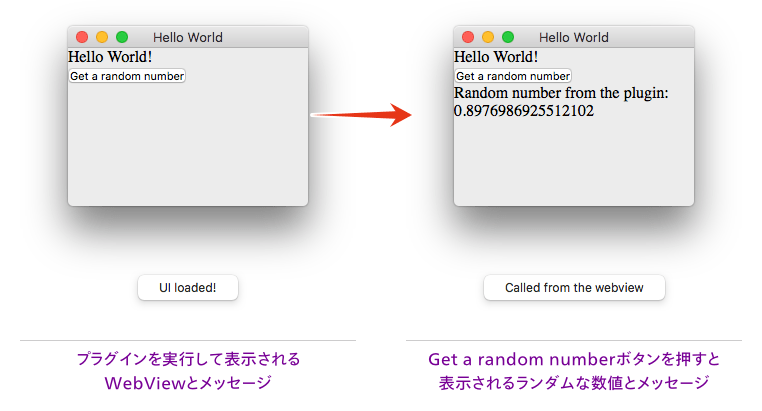This screenshot has width=762, height=411.
Task: Minimize the window displaying the random number
Action: tap(488, 37)
